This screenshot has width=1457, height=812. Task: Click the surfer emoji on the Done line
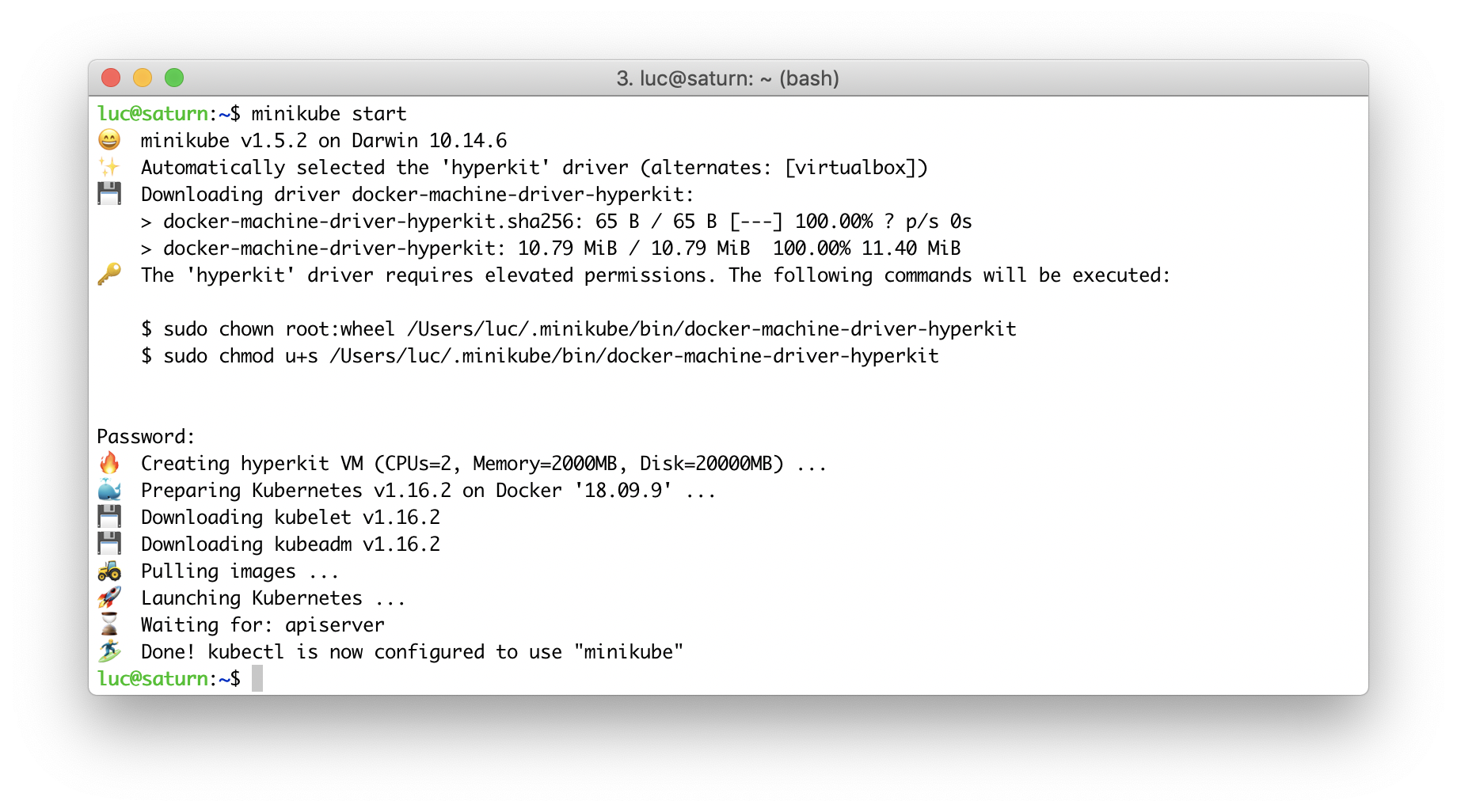pyautogui.click(x=109, y=651)
